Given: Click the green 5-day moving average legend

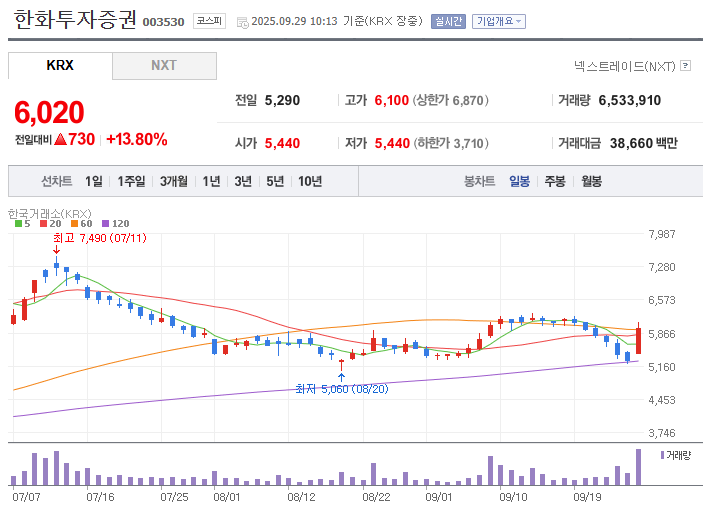Looking at the screenshot, I should pos(22,223).
